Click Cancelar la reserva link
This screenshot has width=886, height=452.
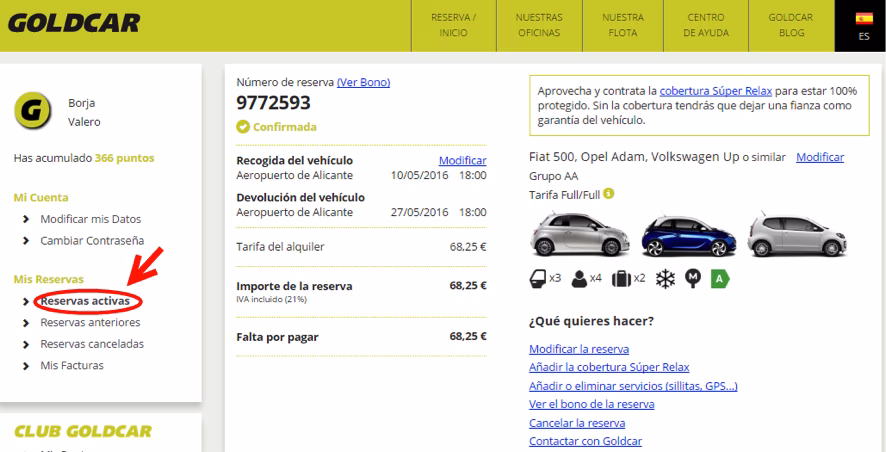(577, 423)
